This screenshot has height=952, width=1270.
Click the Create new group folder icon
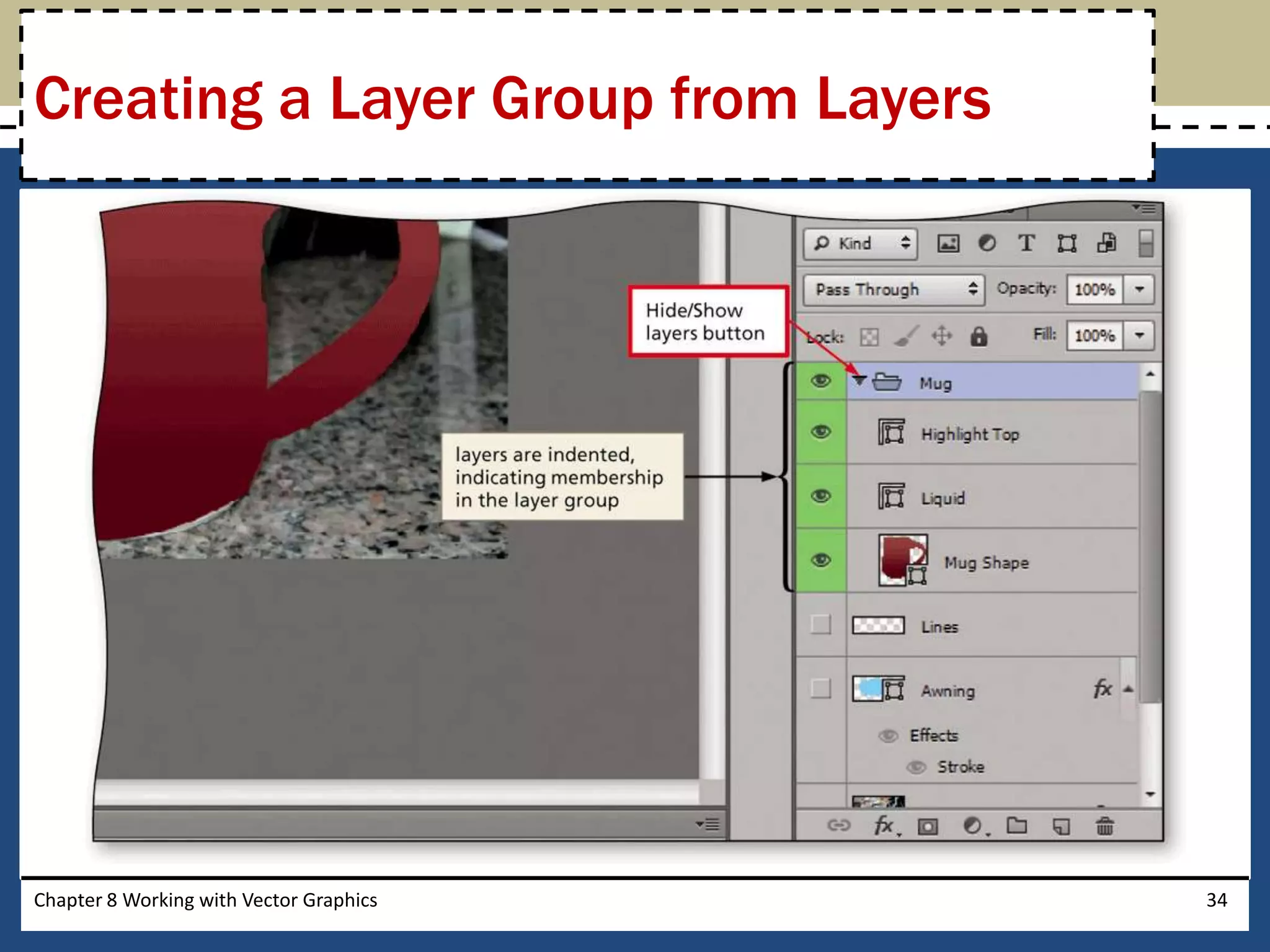pos(1017,826)
